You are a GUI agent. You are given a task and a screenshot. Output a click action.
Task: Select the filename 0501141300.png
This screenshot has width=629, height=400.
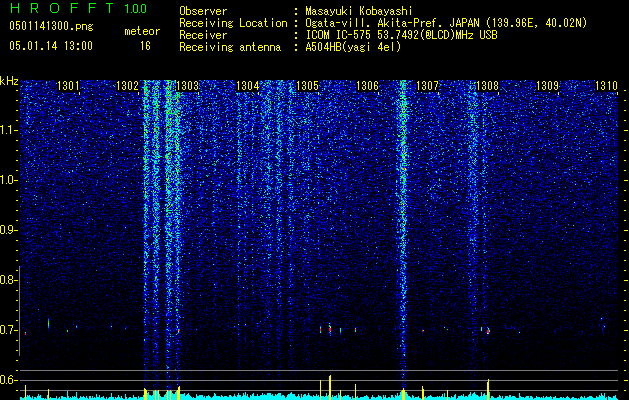pos(51,26)
